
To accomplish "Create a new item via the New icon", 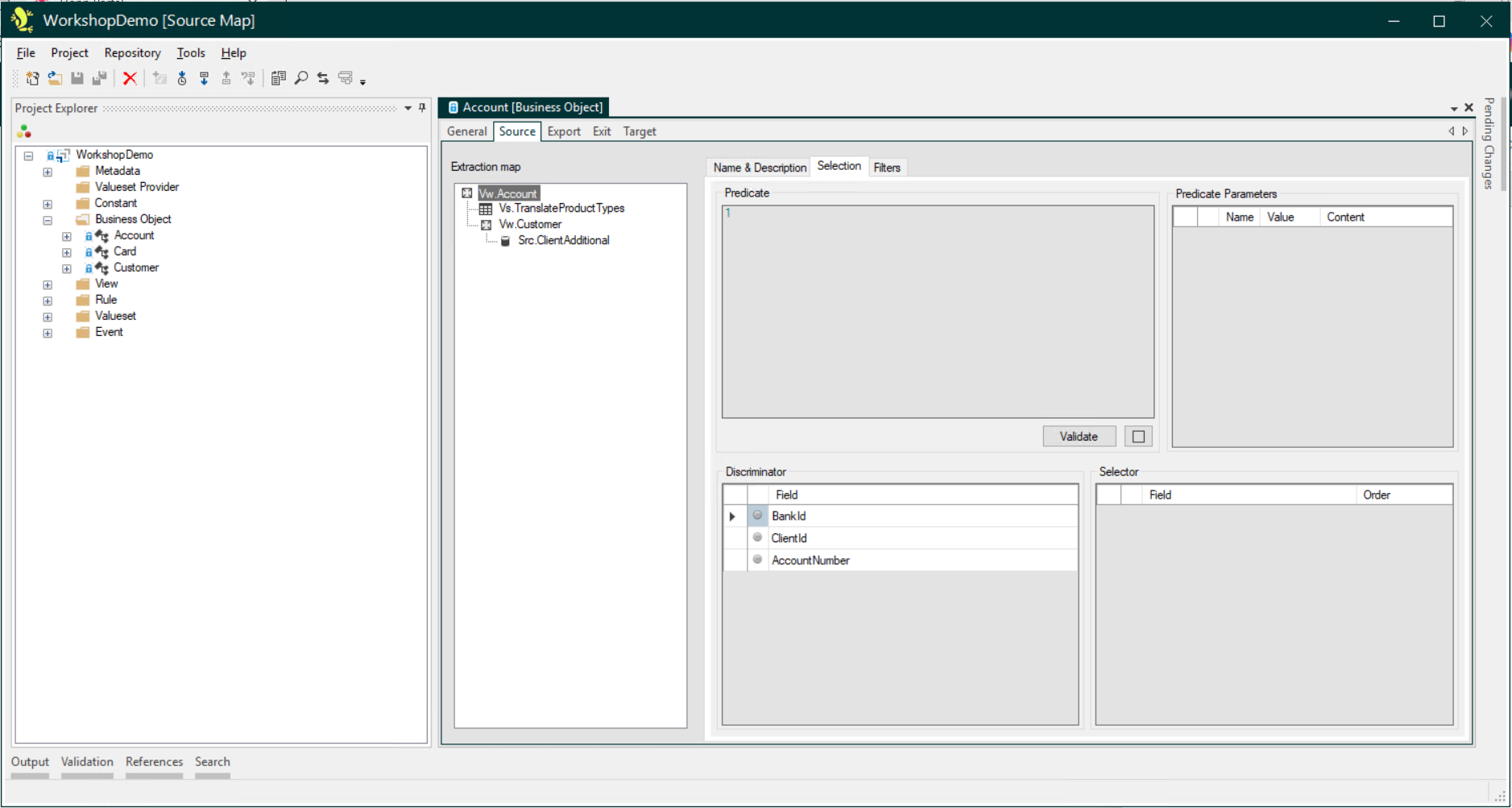I will 32,78.
